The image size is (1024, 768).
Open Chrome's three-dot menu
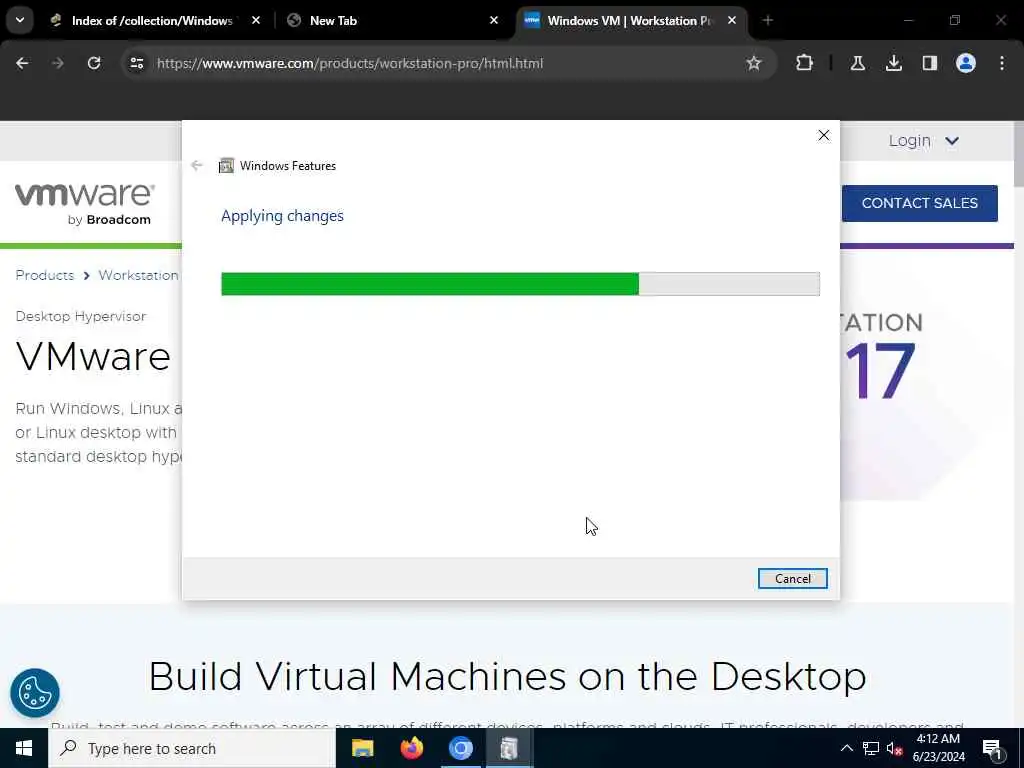point(1002,63)
